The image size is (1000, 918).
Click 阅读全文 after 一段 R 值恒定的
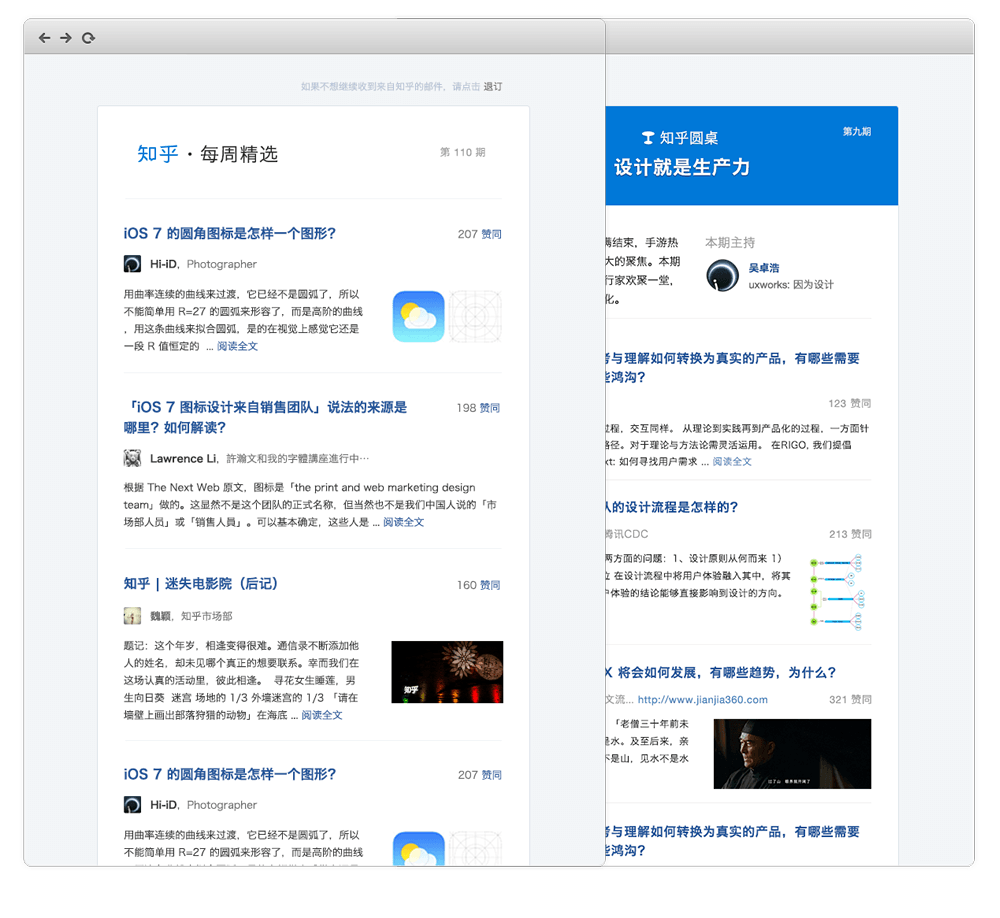237,346
